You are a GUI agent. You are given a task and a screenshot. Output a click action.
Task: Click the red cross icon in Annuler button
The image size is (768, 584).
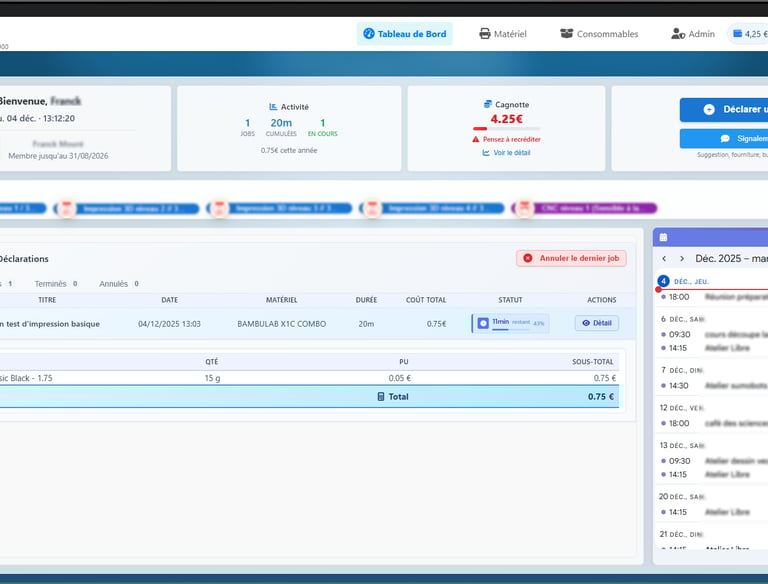coord(528,258)
